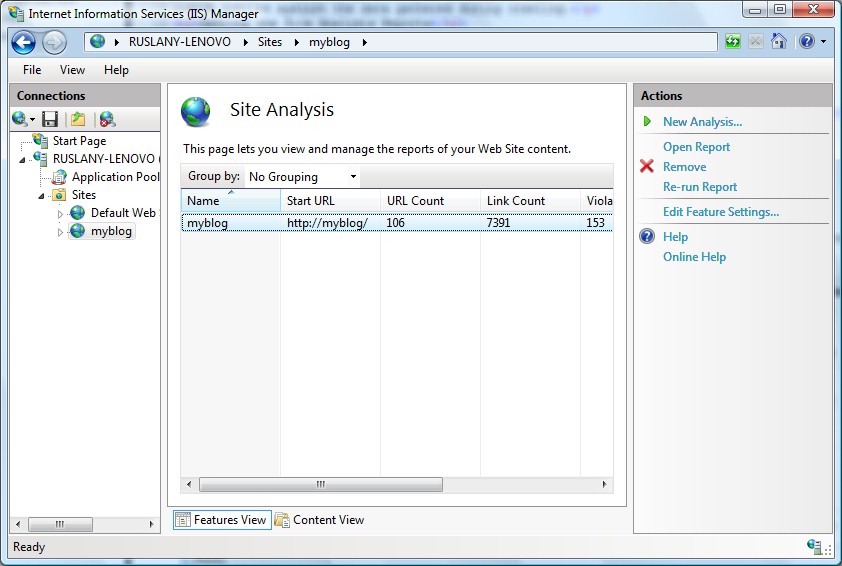Click the right scroll arrow of the report list
The height and width of the screenshot is (566, 842).
click(605, 484)
